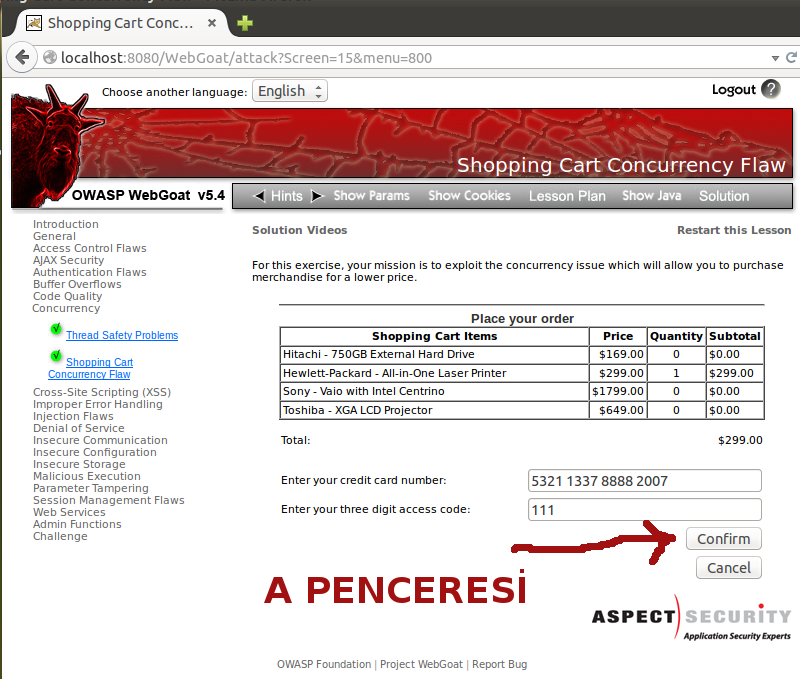Click the Aspect Security logo
This screenshot has height=679, width=800.
(x=691, y=618)
